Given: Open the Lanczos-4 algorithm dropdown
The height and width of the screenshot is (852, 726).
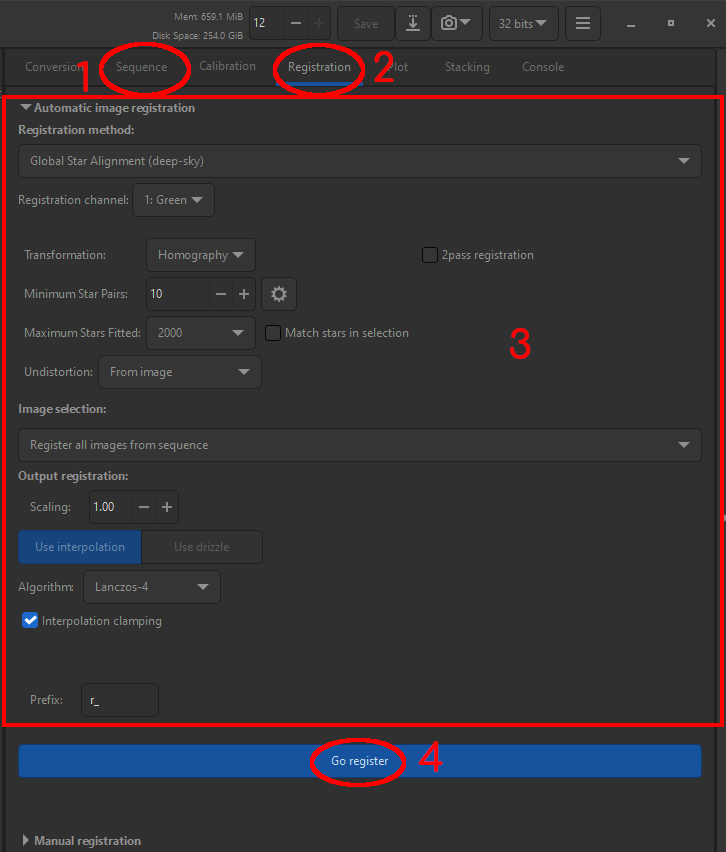Looking at the screenshot, I should point(151,587).
